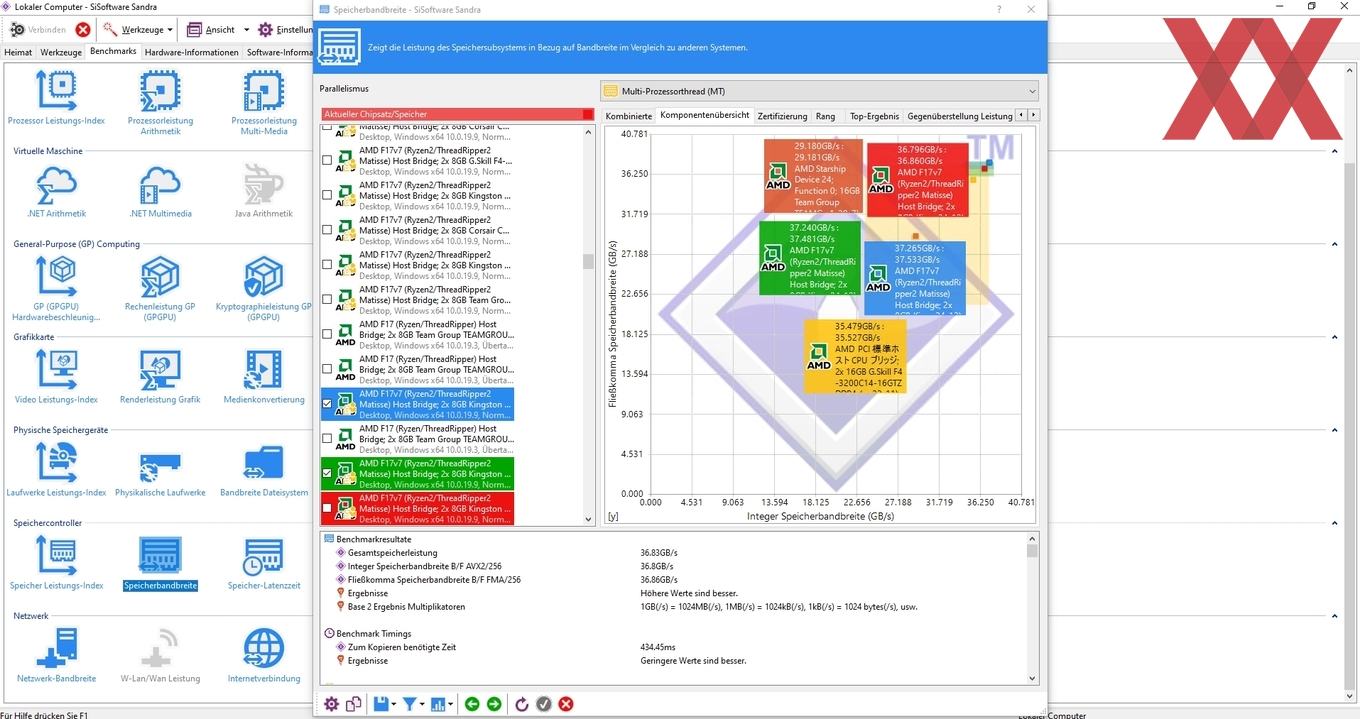Viewport: 1360px width, 719px height.
Task: Open the filter icon's dropdown arrow
Action: pos(422,704)
